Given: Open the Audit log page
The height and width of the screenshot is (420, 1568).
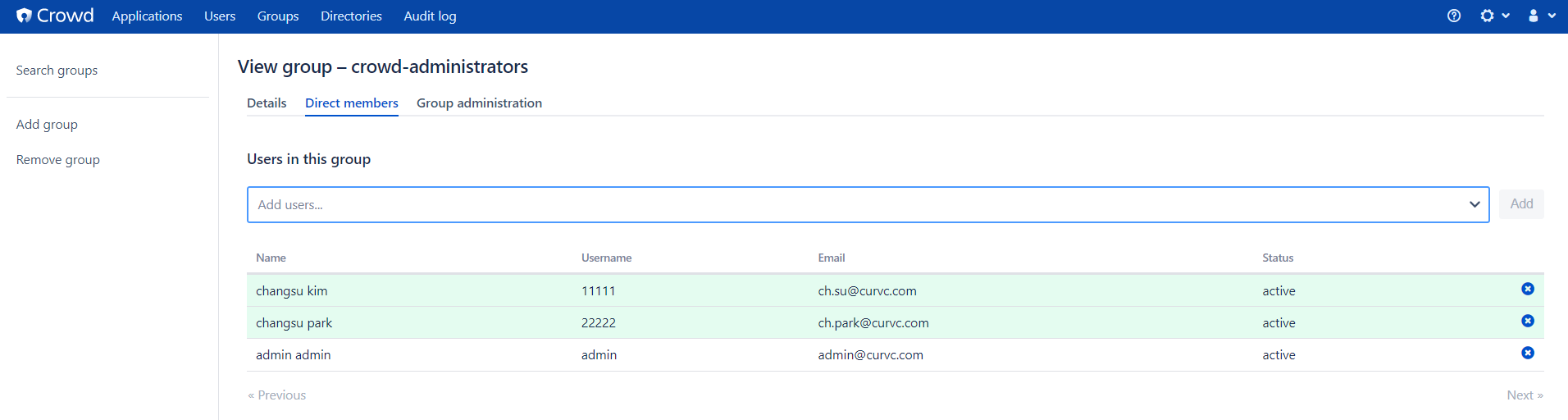Looking at the screenshot, I should pos(430,16).
